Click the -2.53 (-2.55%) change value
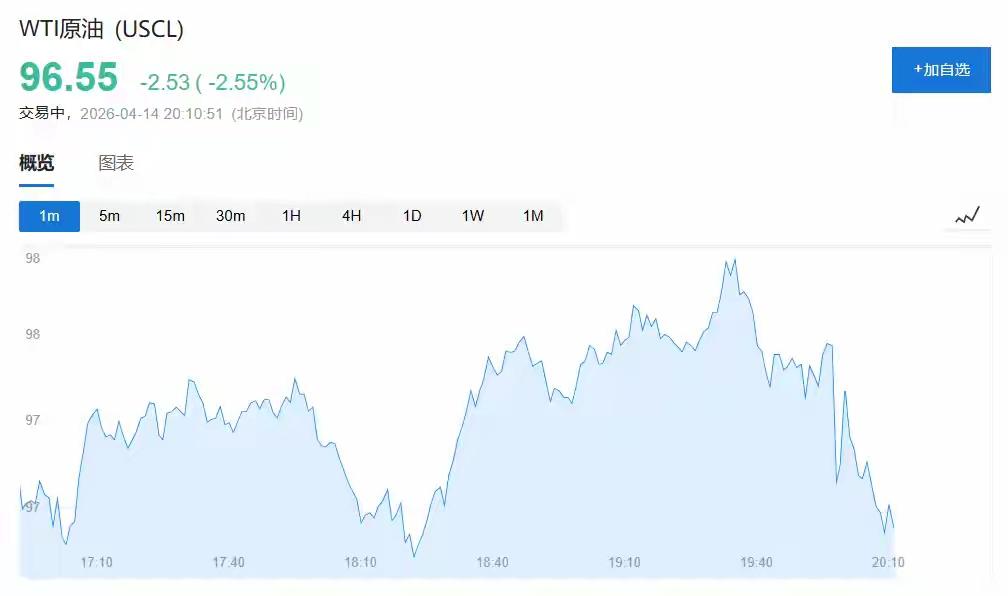Image resolution: width=1008 pixels, height=596 pixels. click(x=213, y=82)
